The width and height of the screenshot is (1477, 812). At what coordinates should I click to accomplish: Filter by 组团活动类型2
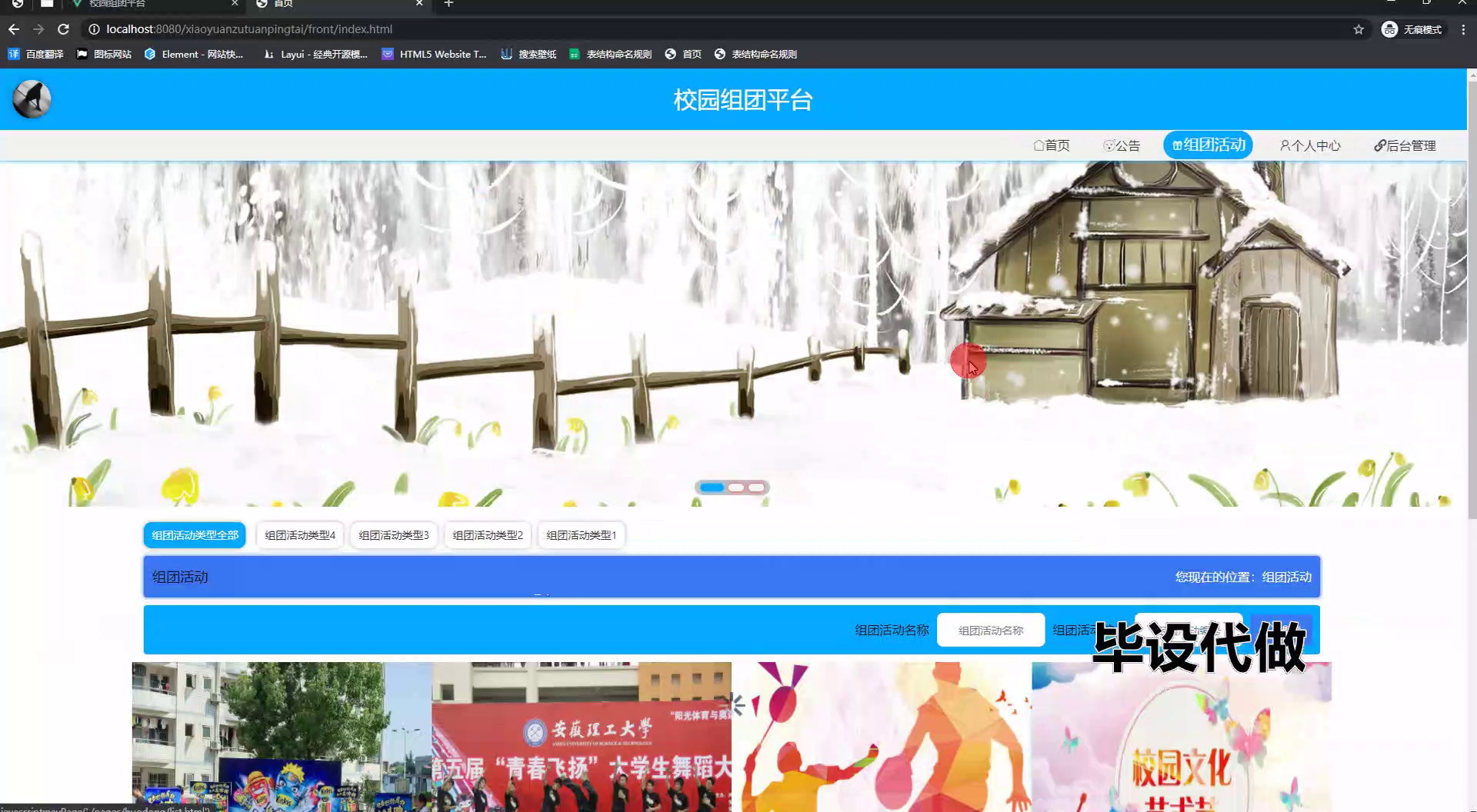click(x=488, y=535)
